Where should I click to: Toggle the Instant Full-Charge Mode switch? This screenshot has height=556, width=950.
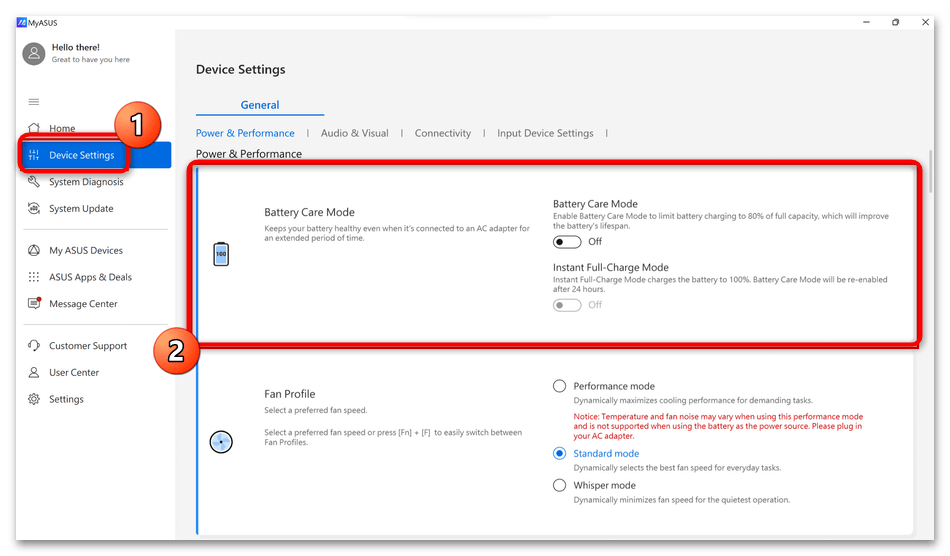click(x=566, y=305)
